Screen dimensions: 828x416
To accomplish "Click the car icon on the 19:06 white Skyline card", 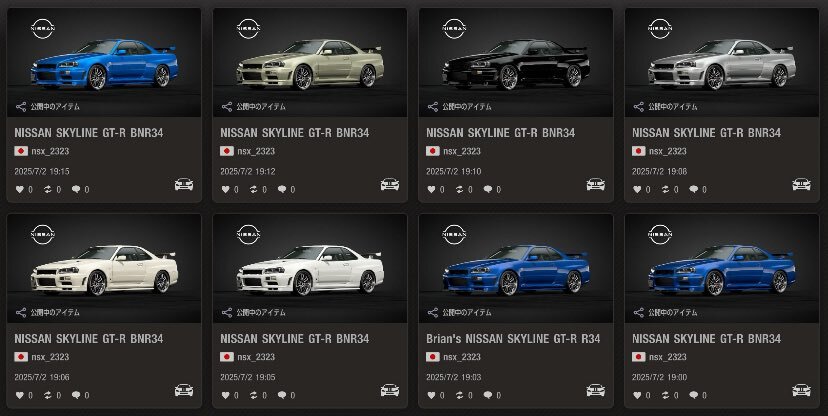I will [x=184, y=390].
